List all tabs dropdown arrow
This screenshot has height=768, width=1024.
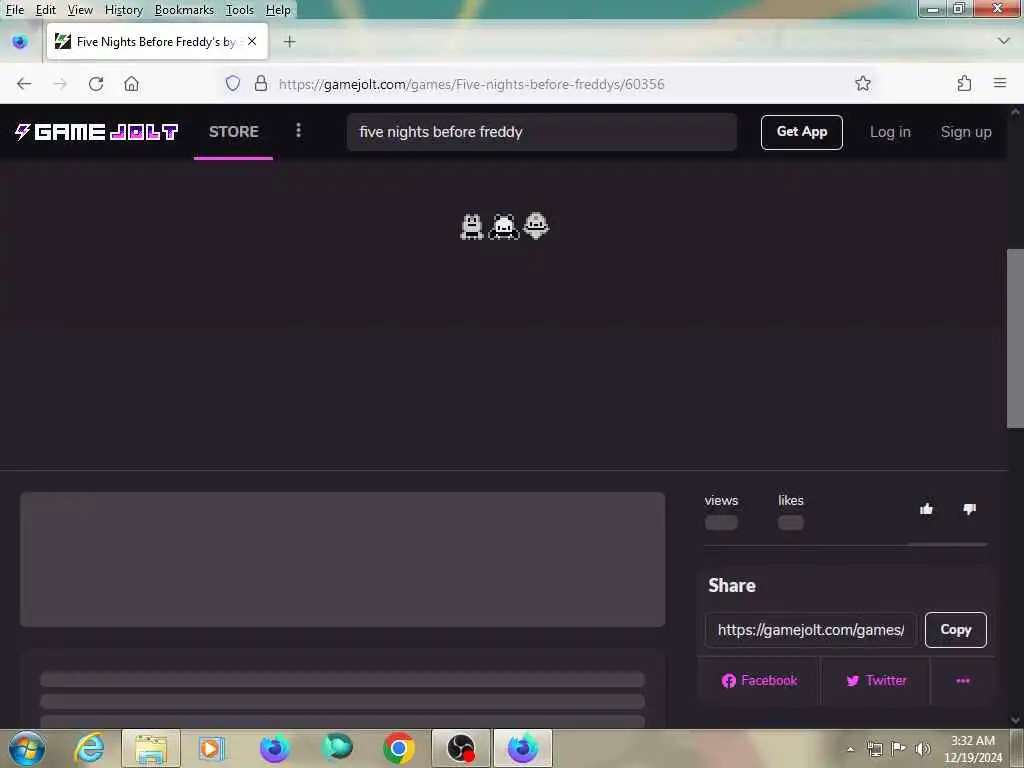point(1004,41)
